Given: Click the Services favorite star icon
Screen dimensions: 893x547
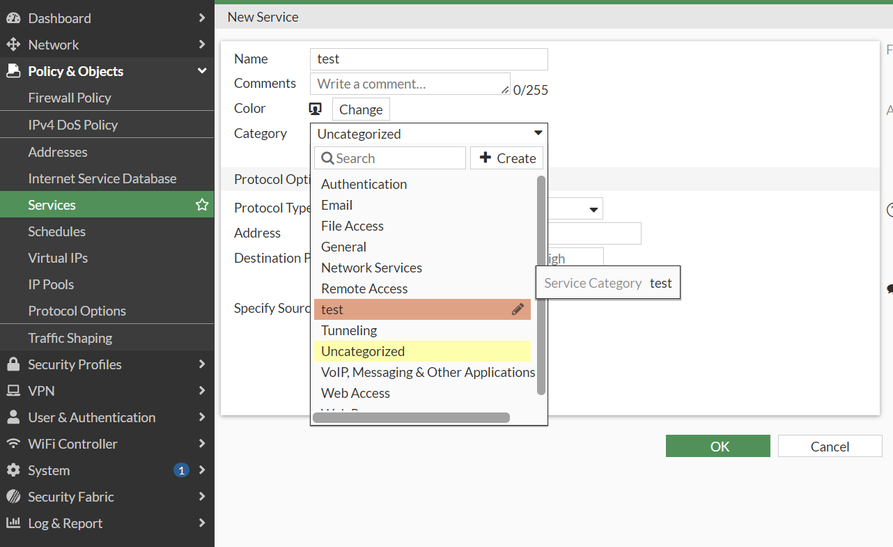Looking at the screenshot, I should pyautogui.click(x=202, y=205).
